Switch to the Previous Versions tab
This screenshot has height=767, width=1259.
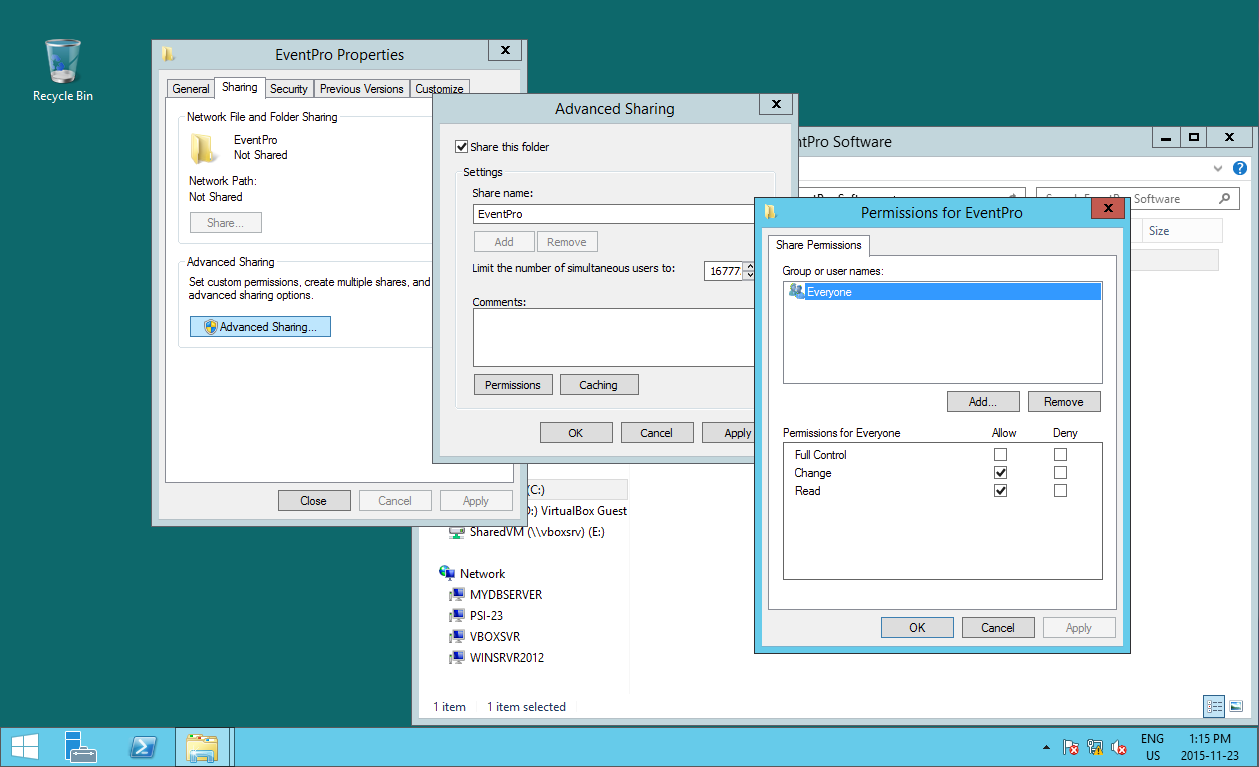click(361, 89)
